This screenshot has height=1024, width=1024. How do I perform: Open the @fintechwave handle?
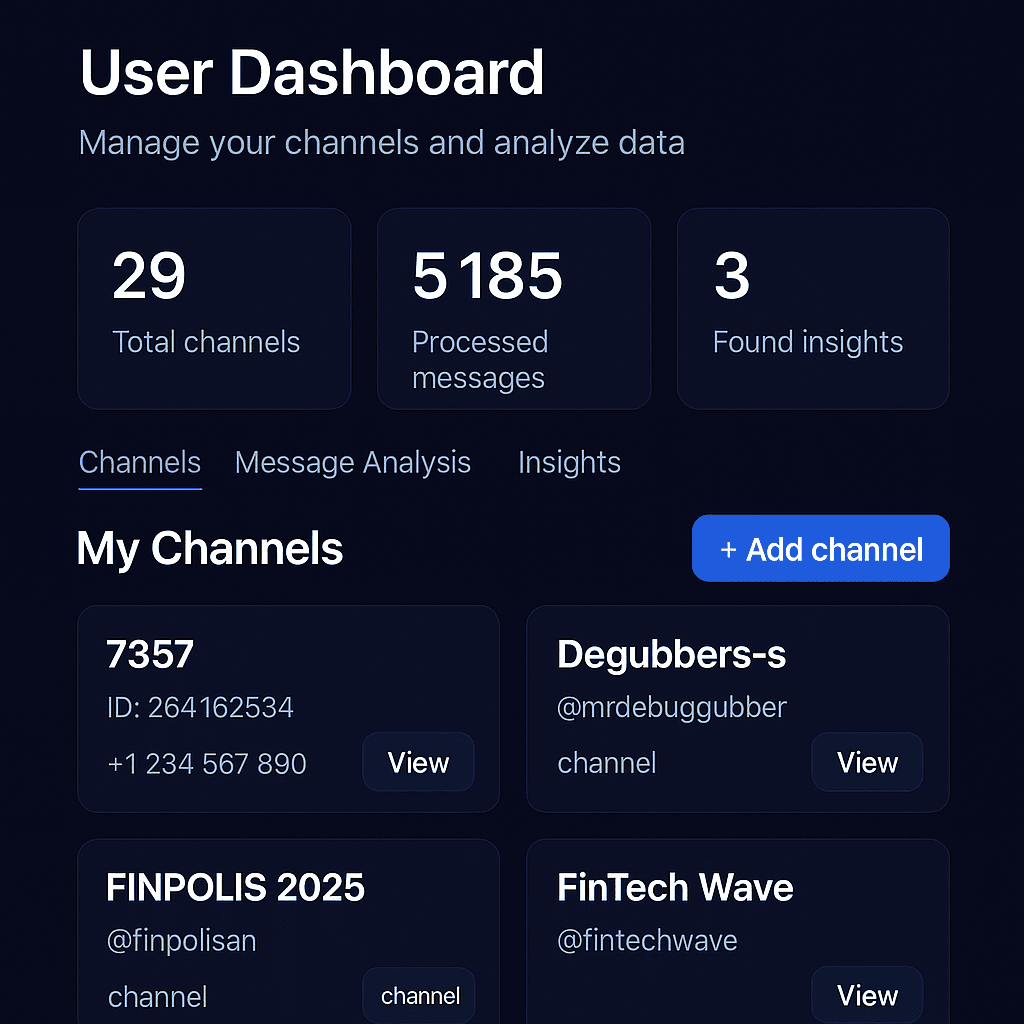tap(647, 941)
